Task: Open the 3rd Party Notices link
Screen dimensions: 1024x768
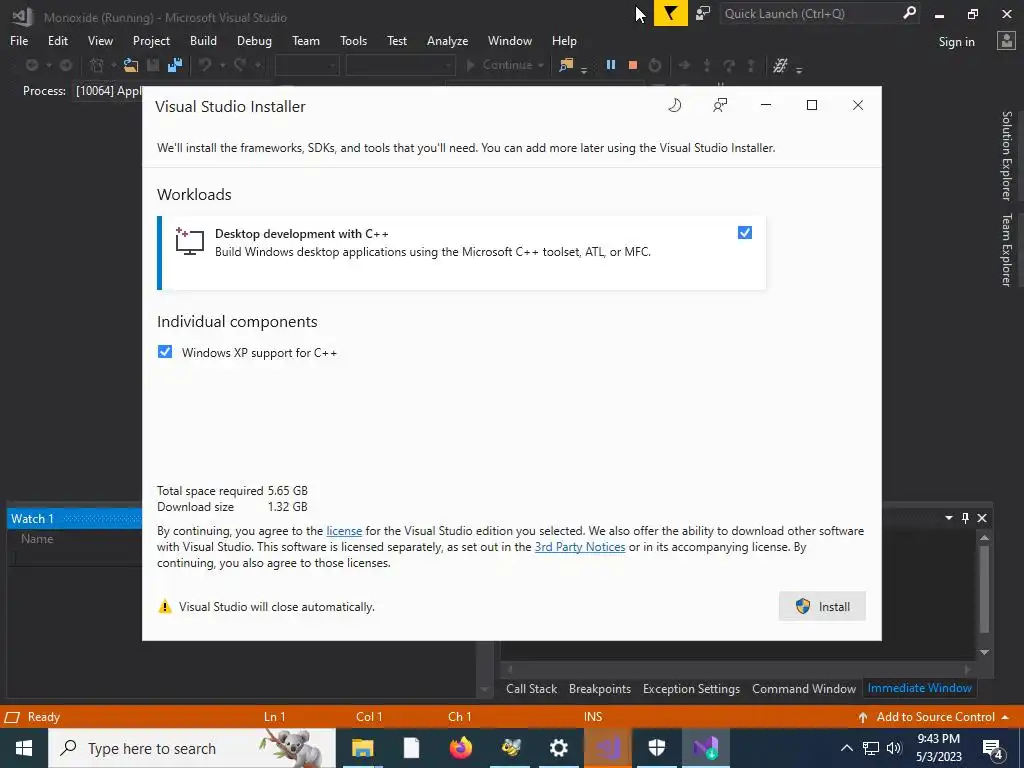Action: point(580,547)
